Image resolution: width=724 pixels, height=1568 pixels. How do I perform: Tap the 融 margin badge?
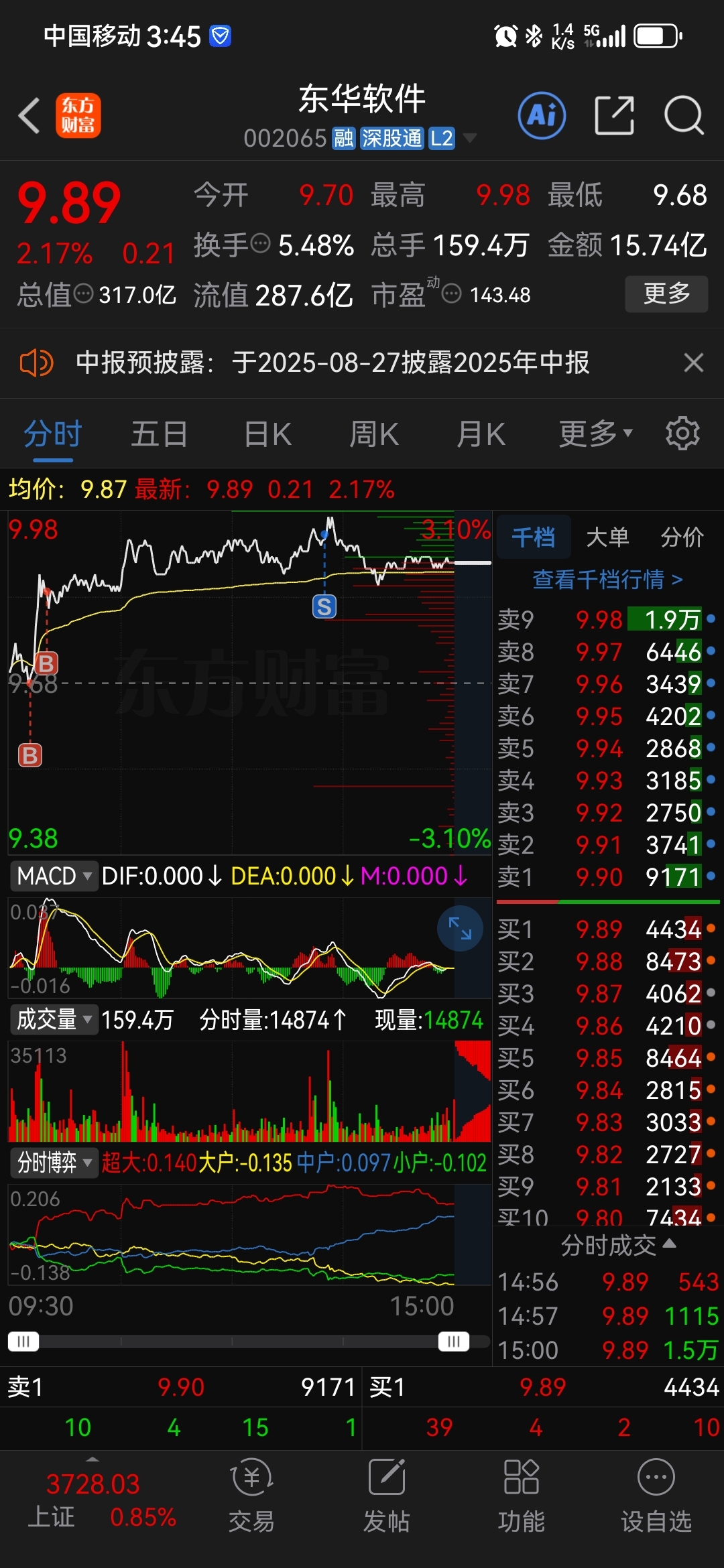pyautogui.click(x=343, y=138)
